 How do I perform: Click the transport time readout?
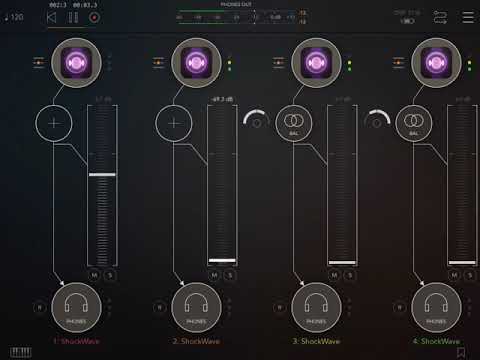pyautogui.click(x=73, y=5)
